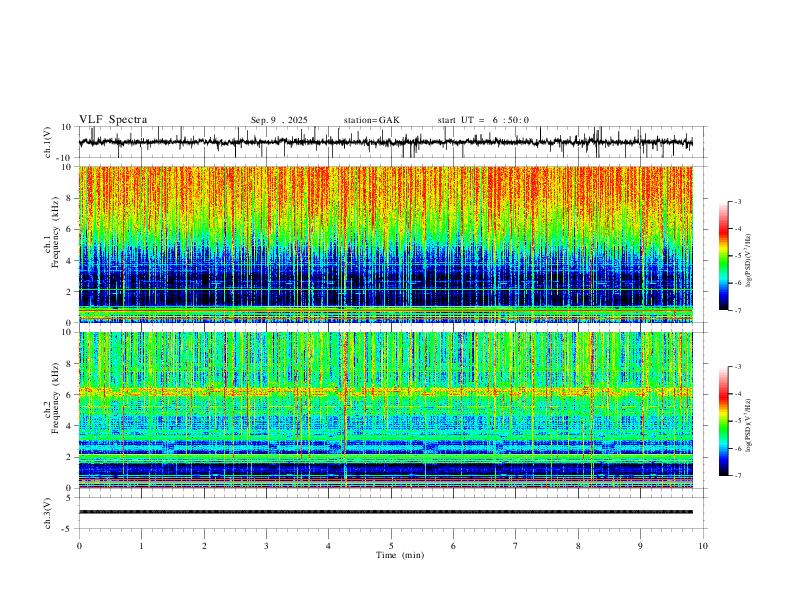792x612 pixels.
Task: Select the "ch.3(V)" axis label
Action: (x=48, y=513)
